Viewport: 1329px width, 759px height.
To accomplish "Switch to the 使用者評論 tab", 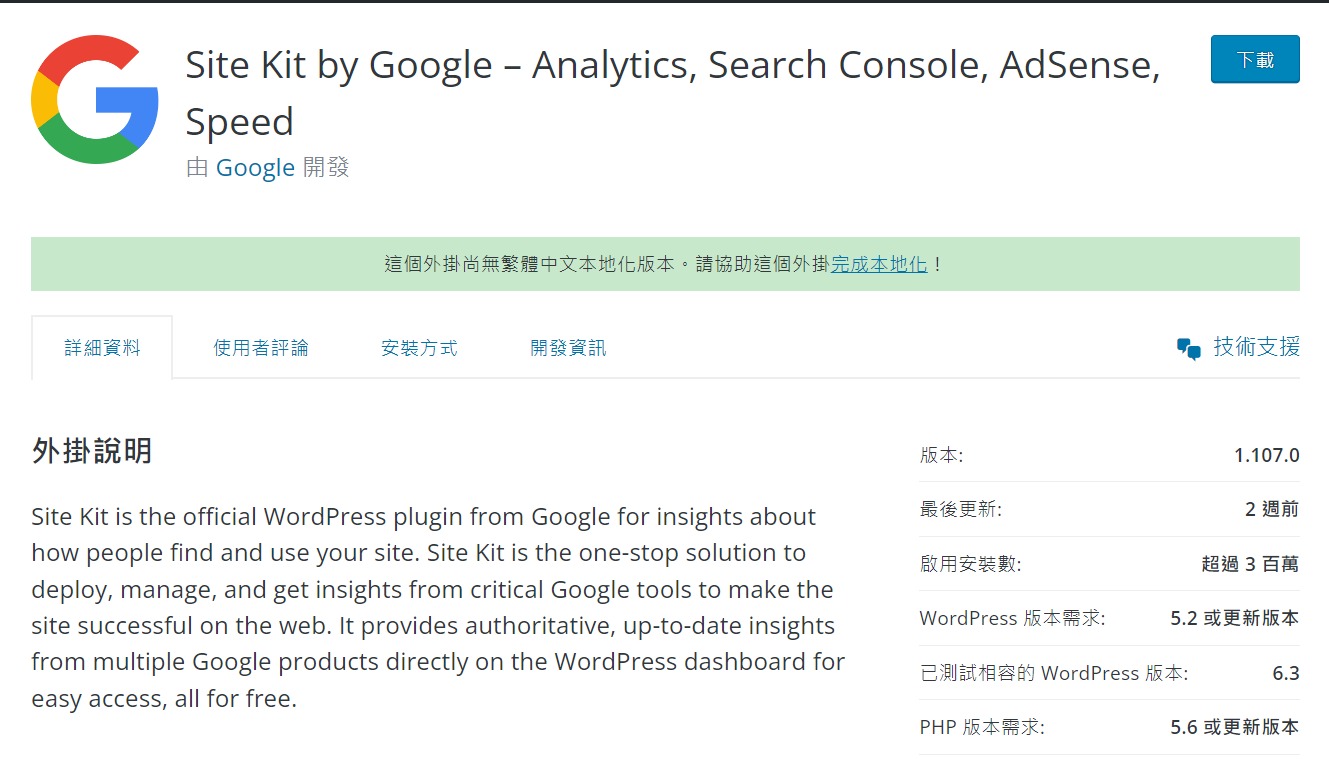I will click(x=260, y=348).
